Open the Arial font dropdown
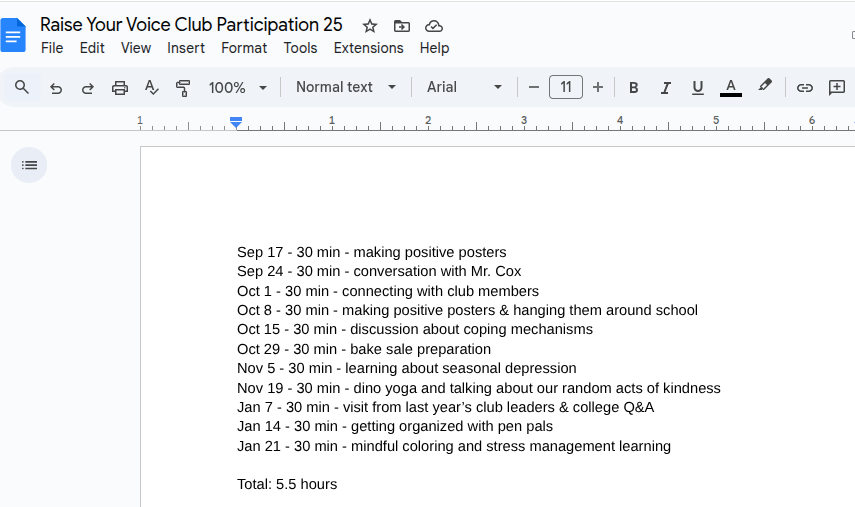The image size is (855, 507). pos(465,87)
